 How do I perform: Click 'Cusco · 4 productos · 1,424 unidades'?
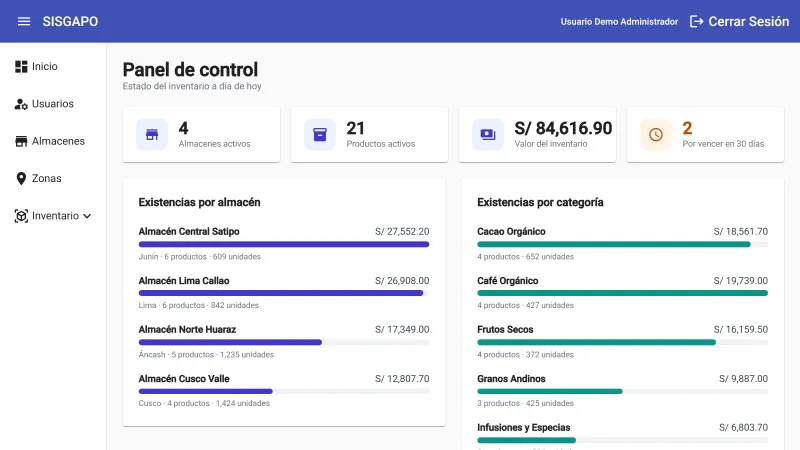click(204, 403)
